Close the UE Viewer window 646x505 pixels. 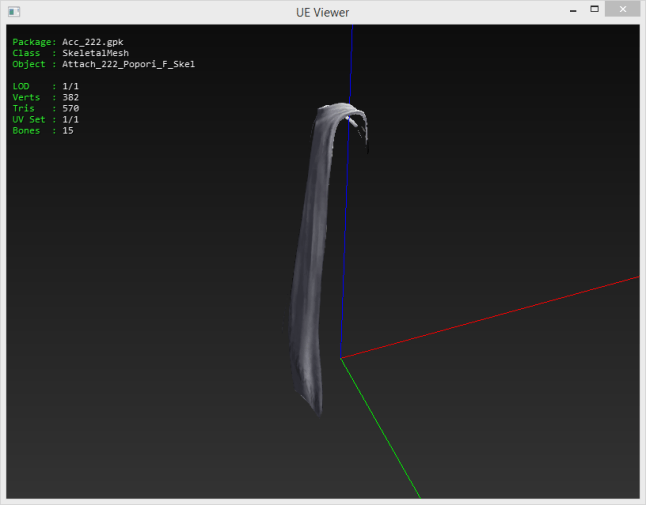625,10
